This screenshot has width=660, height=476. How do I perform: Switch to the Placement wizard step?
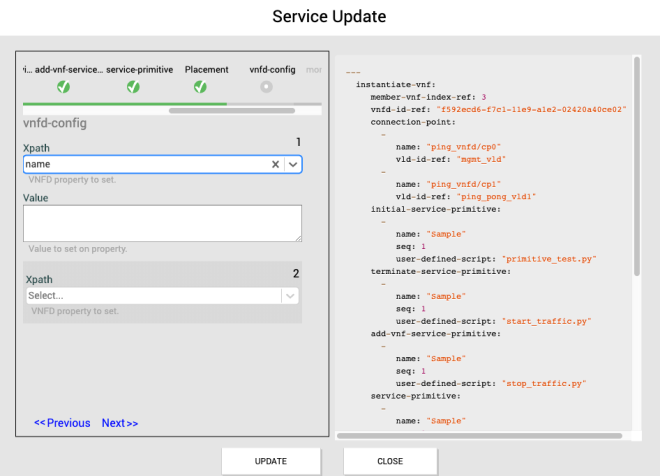[x=206, y=70]
